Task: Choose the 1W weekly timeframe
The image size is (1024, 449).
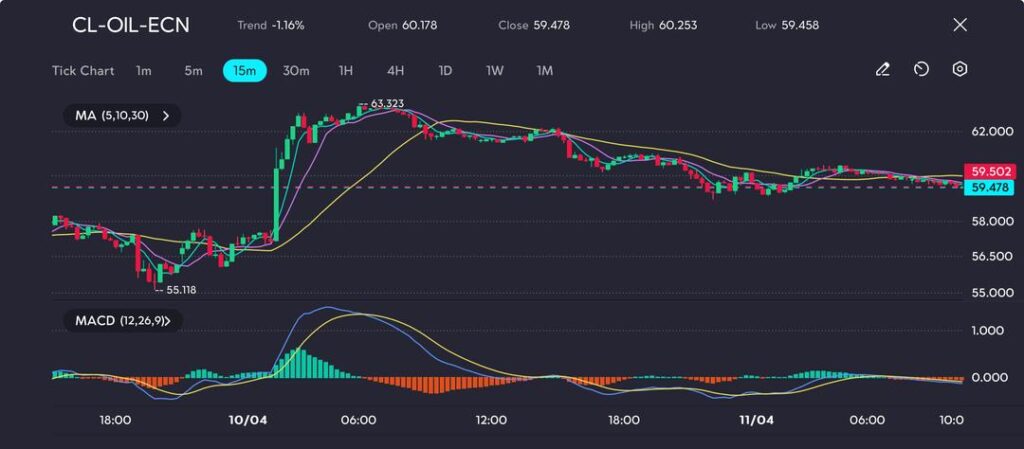Action: click(495, 71)
